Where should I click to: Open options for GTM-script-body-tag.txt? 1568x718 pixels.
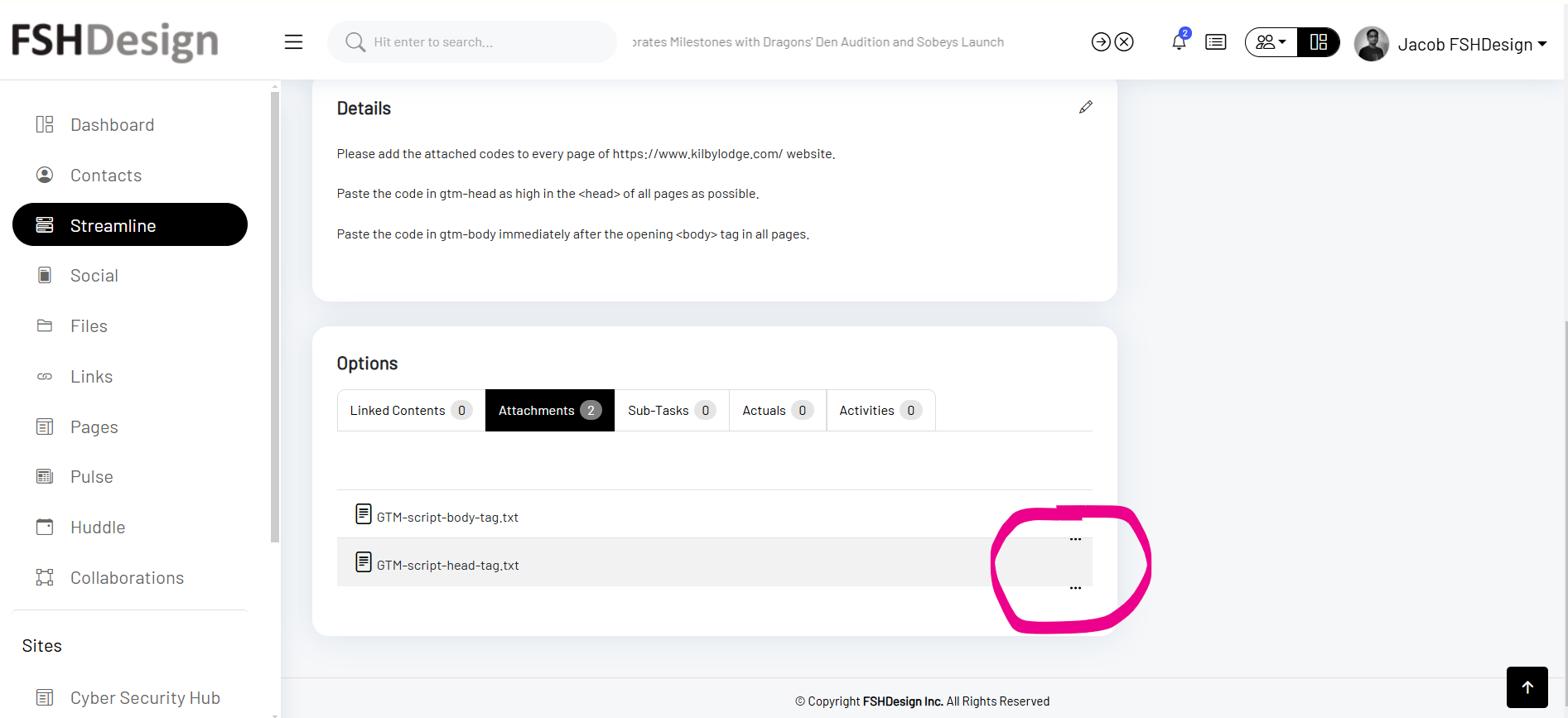(1075, 539)
